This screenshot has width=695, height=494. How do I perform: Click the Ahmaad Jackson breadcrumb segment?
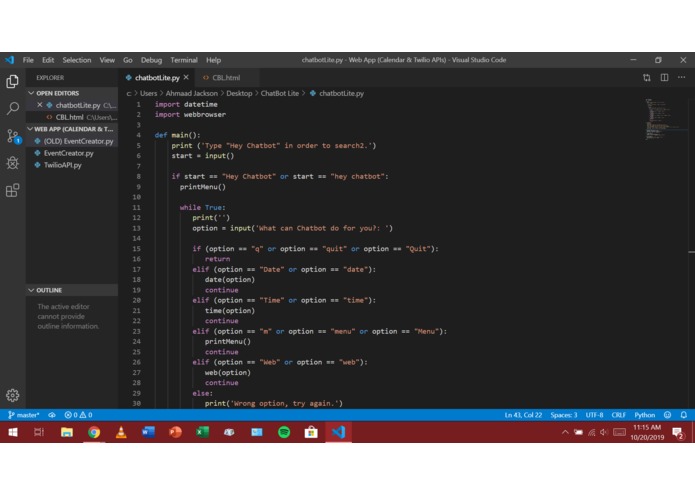coord(191,93)
